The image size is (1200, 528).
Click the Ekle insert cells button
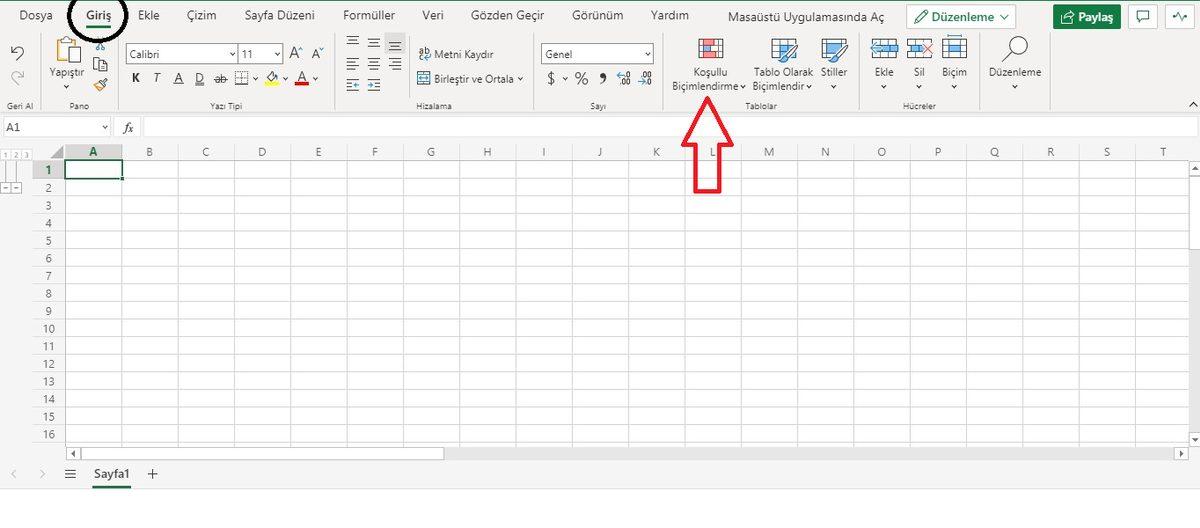pyautogui.click(x=884, y=64)
